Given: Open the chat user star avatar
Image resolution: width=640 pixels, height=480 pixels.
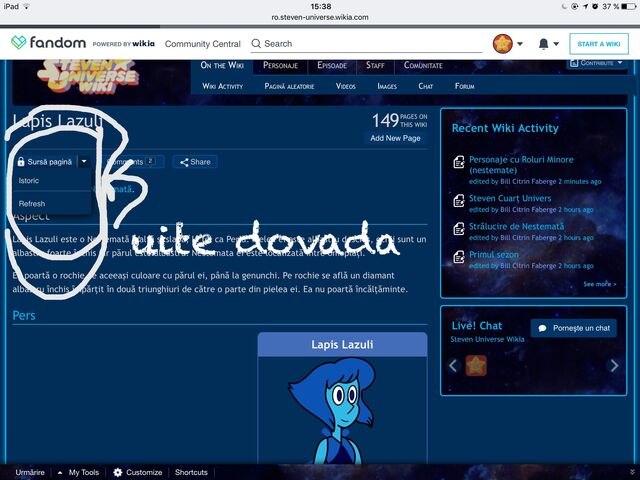Looking at the screenshot, I should pyautogui.click(x=476, y=365).
